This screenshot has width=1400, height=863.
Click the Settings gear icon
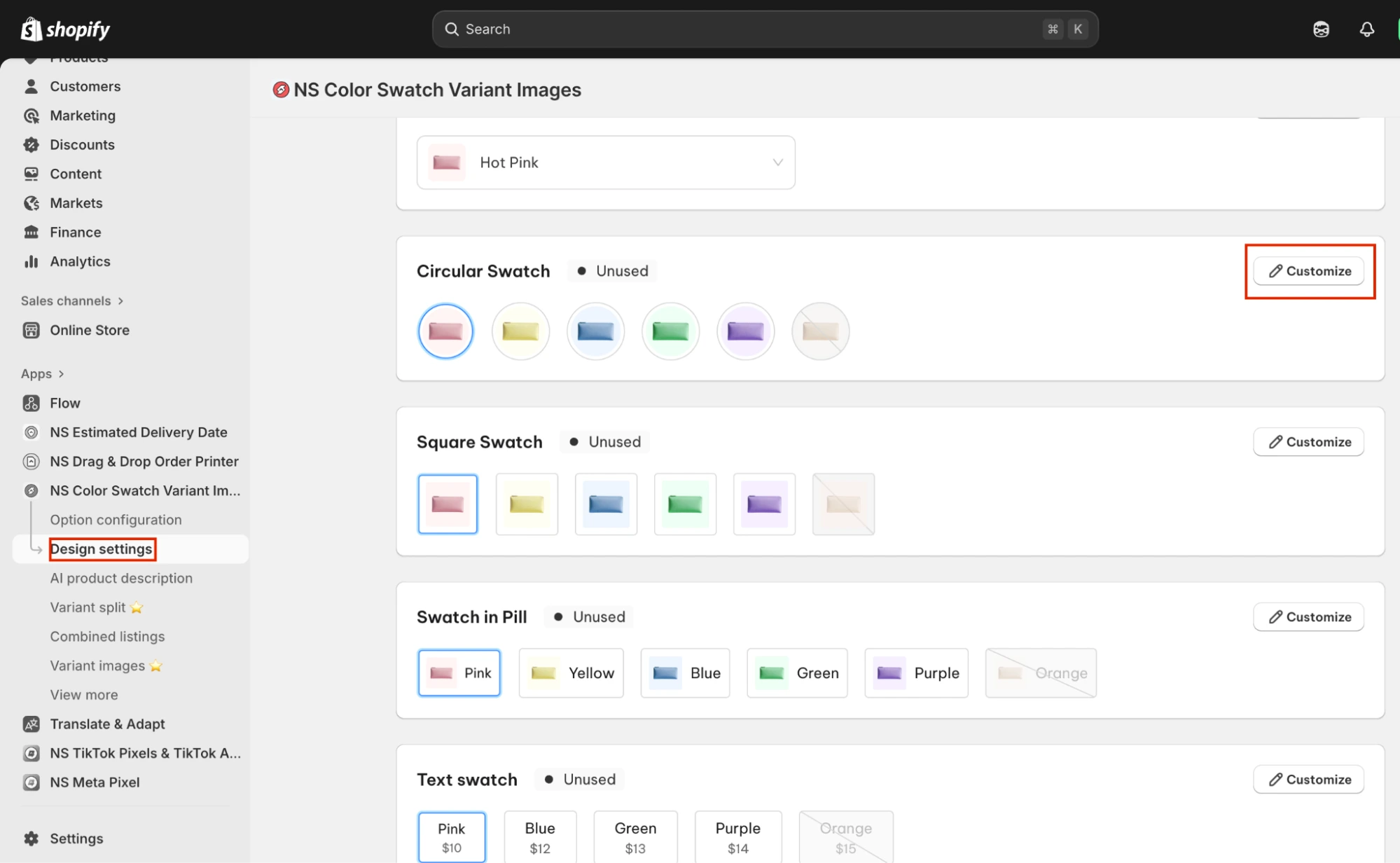tap(31, 838)
